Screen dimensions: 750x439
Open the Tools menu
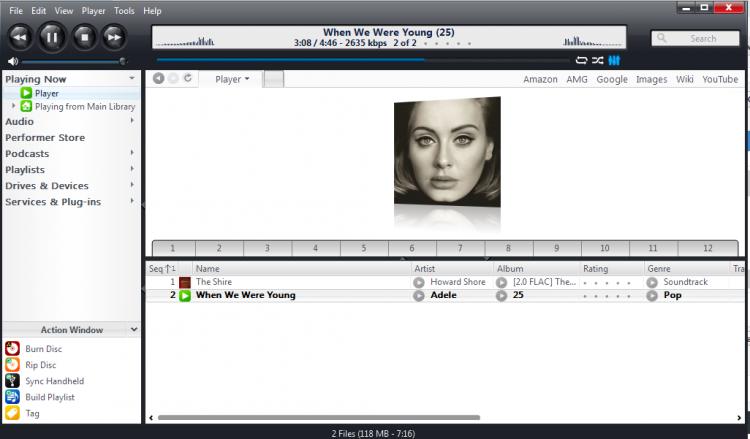click(x=124, y=11)
